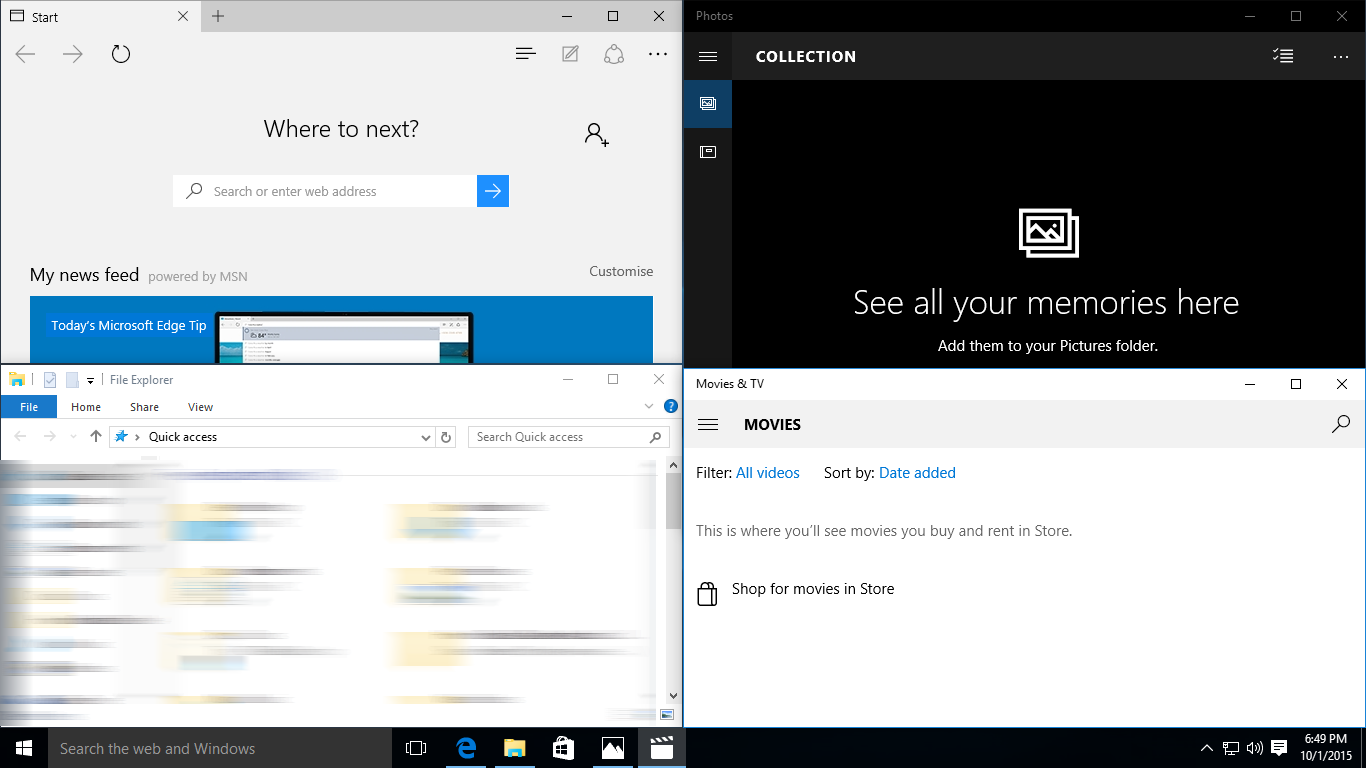Open the Edge Hub panel
Viewport: 1366px width, 768px height.
coord(526,54)
